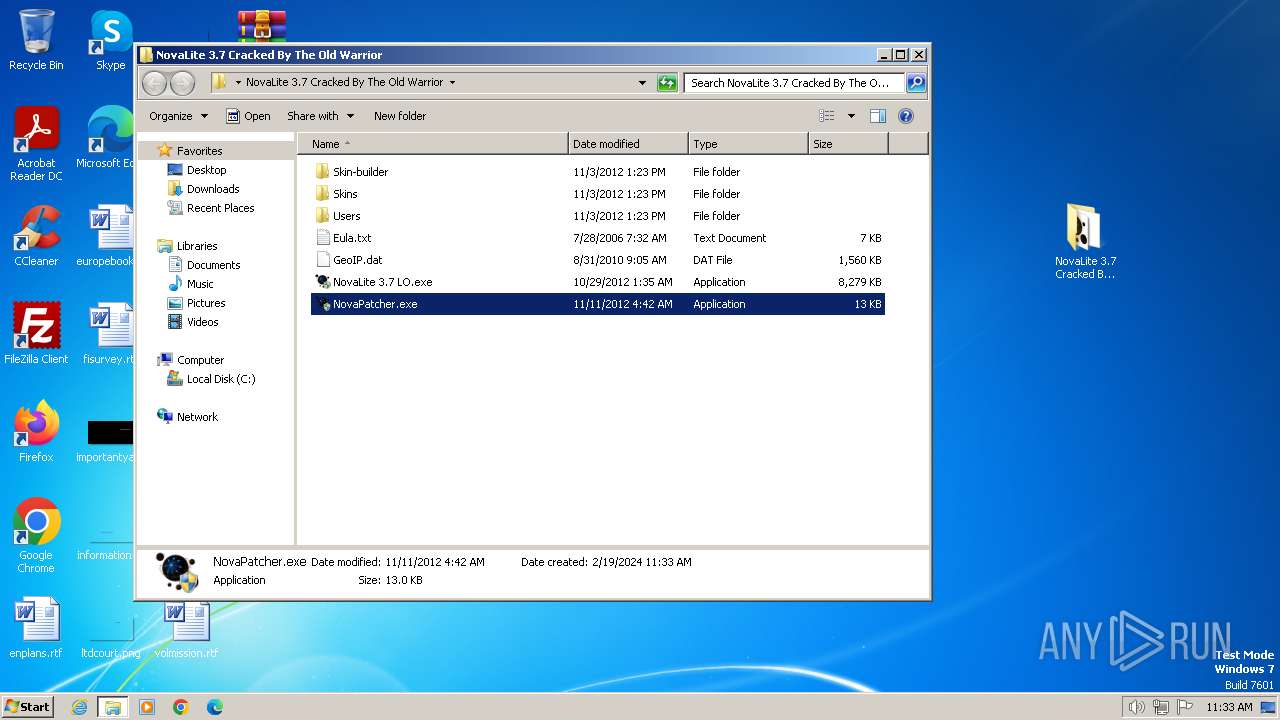Select Computer in navigation pane
Viewport: 1280px width, 720px height.
coord(200,360)
